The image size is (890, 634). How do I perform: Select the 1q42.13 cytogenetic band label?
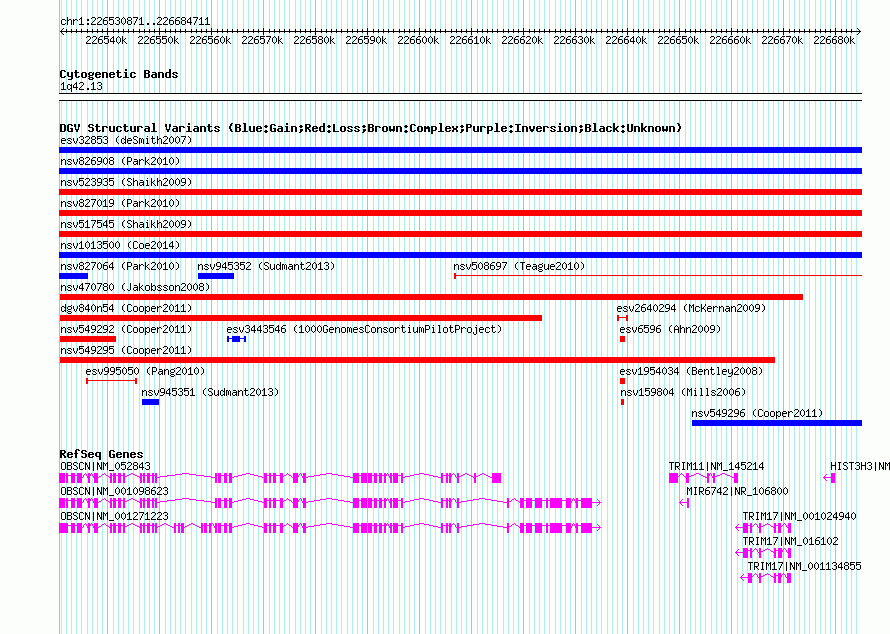coord(81,86)
